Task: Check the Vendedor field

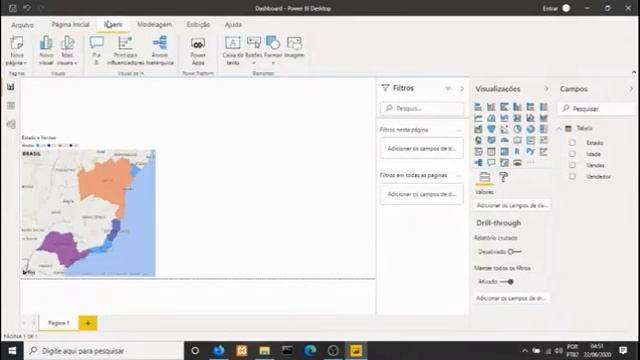Action: (572, 177)
